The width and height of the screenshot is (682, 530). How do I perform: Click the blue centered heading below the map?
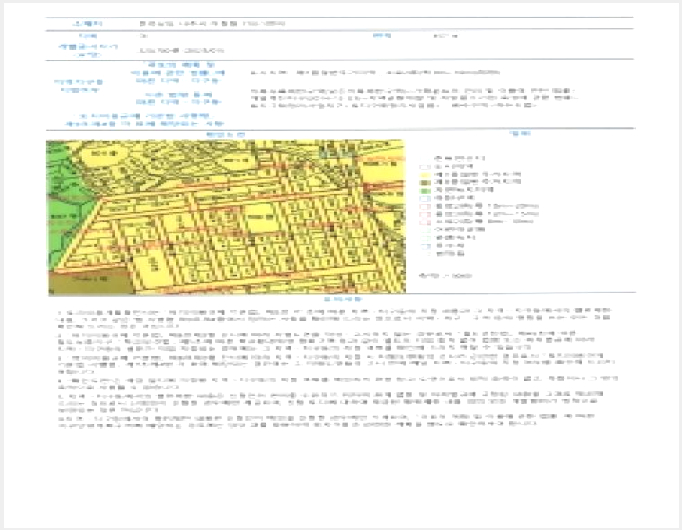[343, 299]
